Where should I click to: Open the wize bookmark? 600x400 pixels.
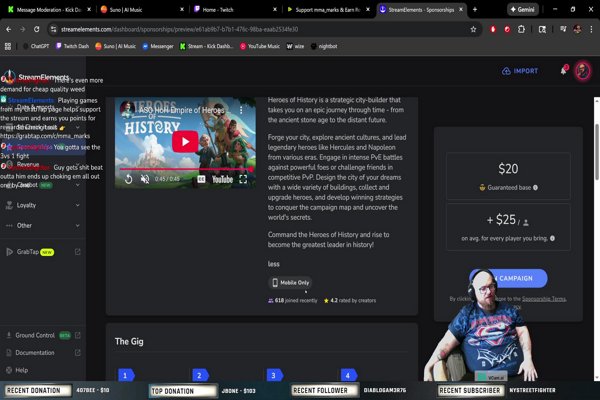coord(295,46)
